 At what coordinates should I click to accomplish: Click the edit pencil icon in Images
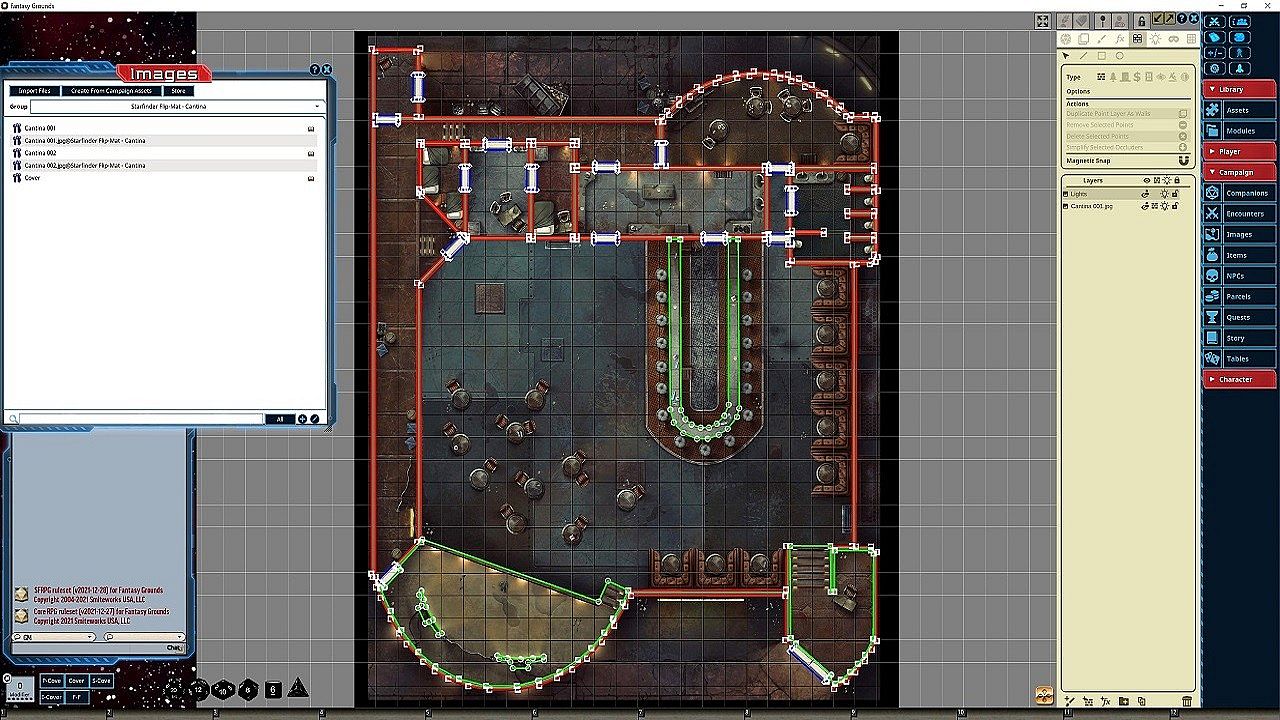click(x=314, y=419)
